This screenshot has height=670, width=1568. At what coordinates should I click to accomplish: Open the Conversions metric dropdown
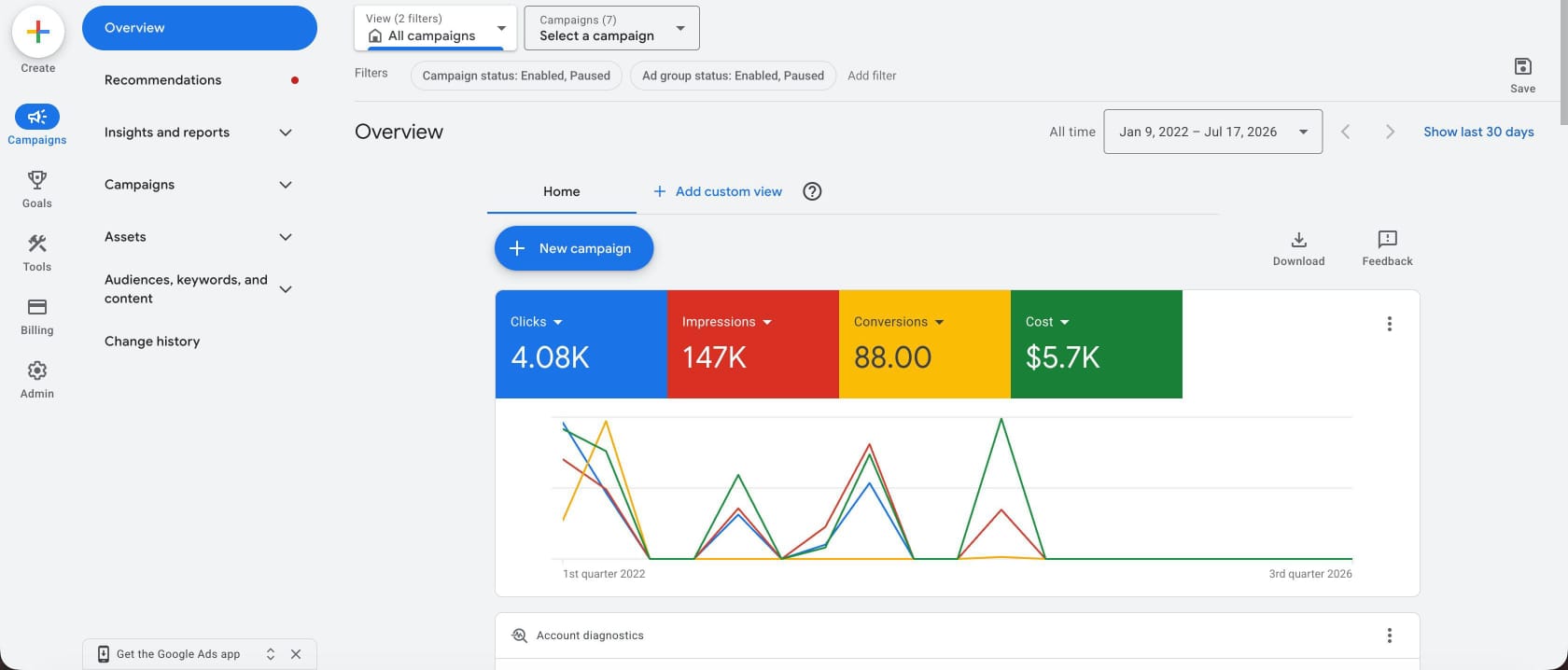tap(899, 322)
